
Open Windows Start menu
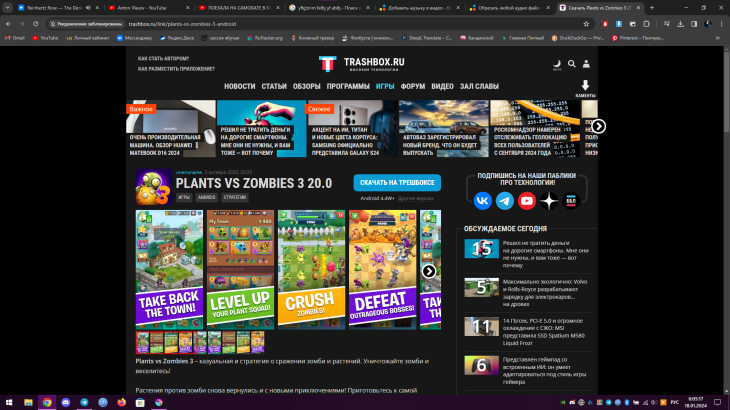pyautogui.click(x=9, y=403)
